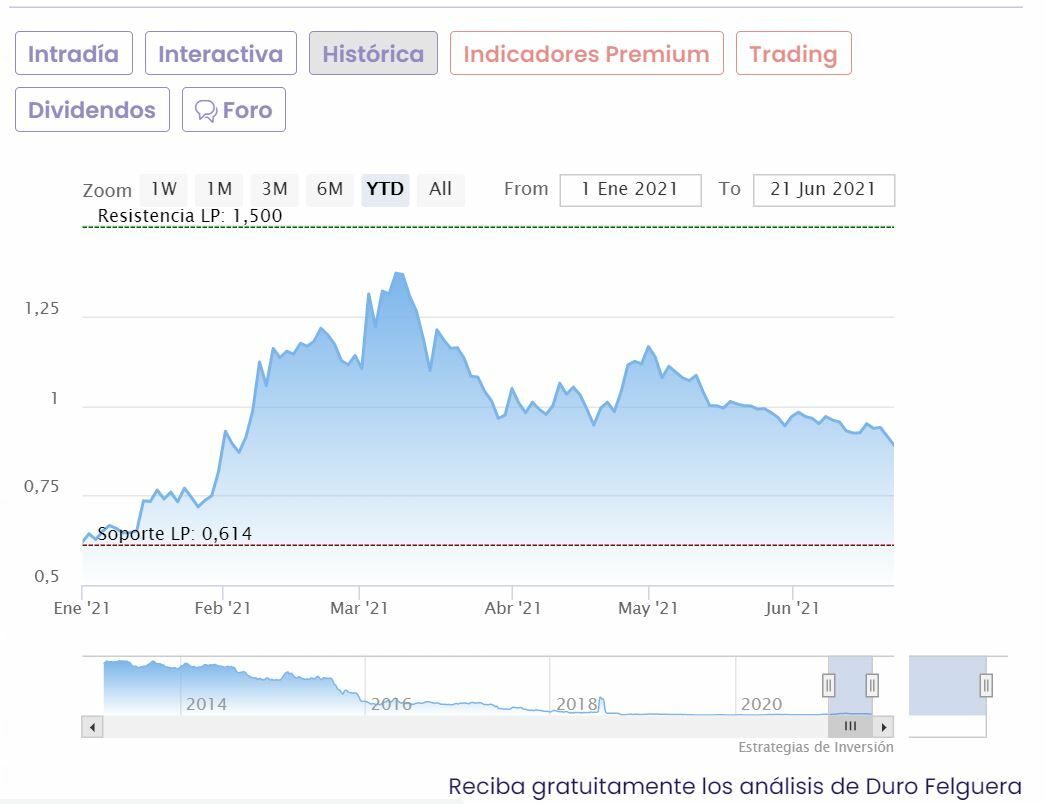Set zoom range to 1M

[x=219, y=189]
